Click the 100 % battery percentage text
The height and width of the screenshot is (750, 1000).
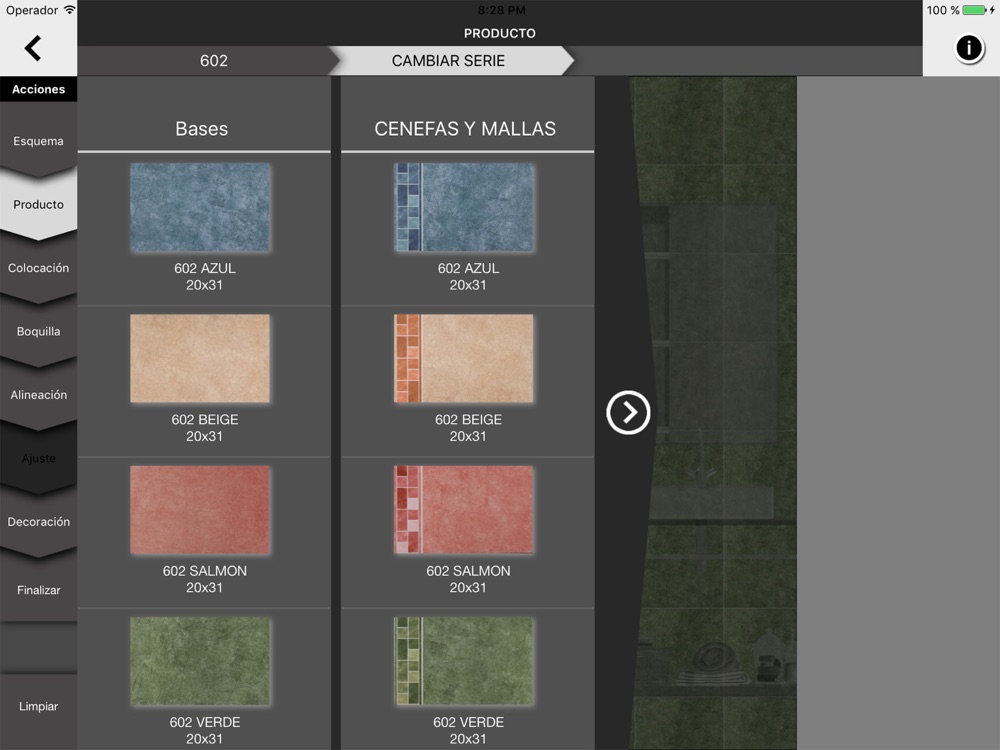[943, 10]
